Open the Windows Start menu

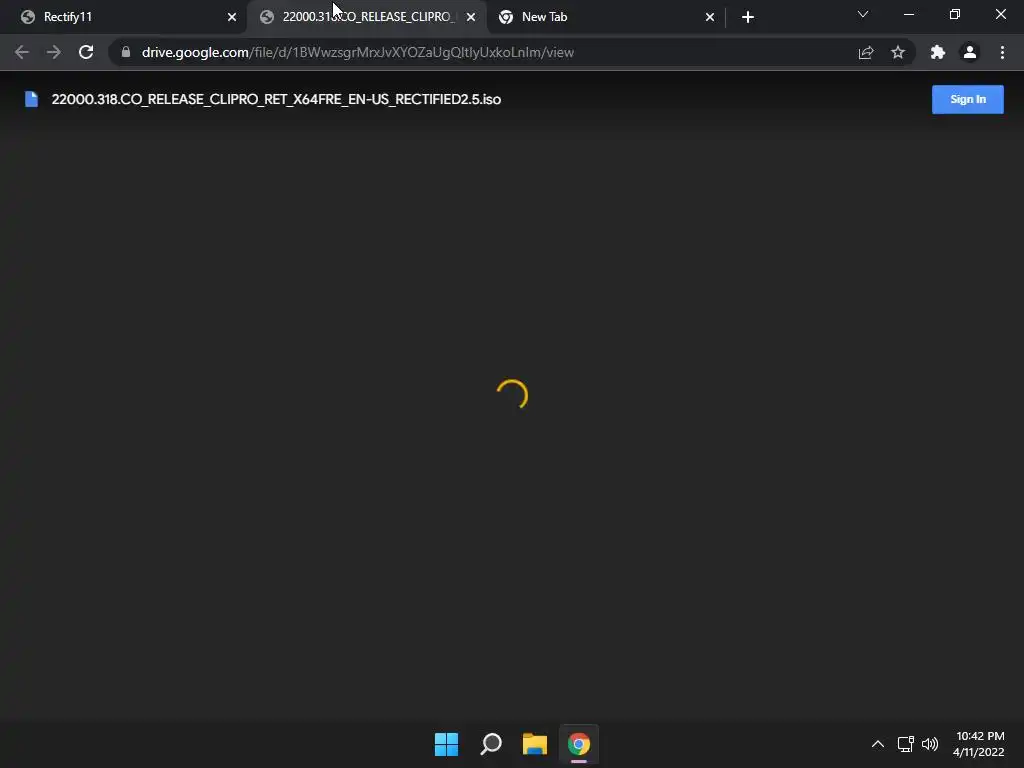447,744
